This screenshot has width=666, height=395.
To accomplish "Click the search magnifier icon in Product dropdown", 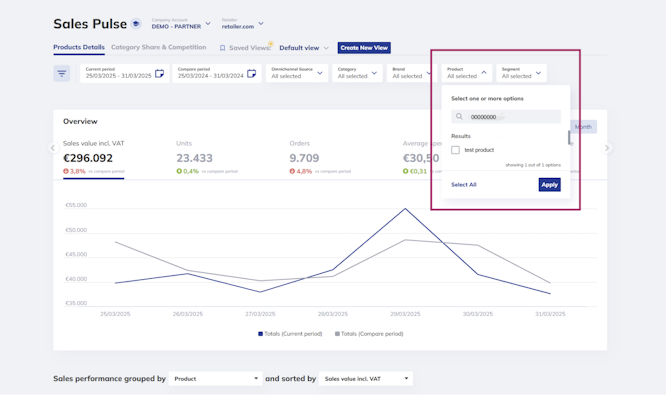I will tap(459, 116).
